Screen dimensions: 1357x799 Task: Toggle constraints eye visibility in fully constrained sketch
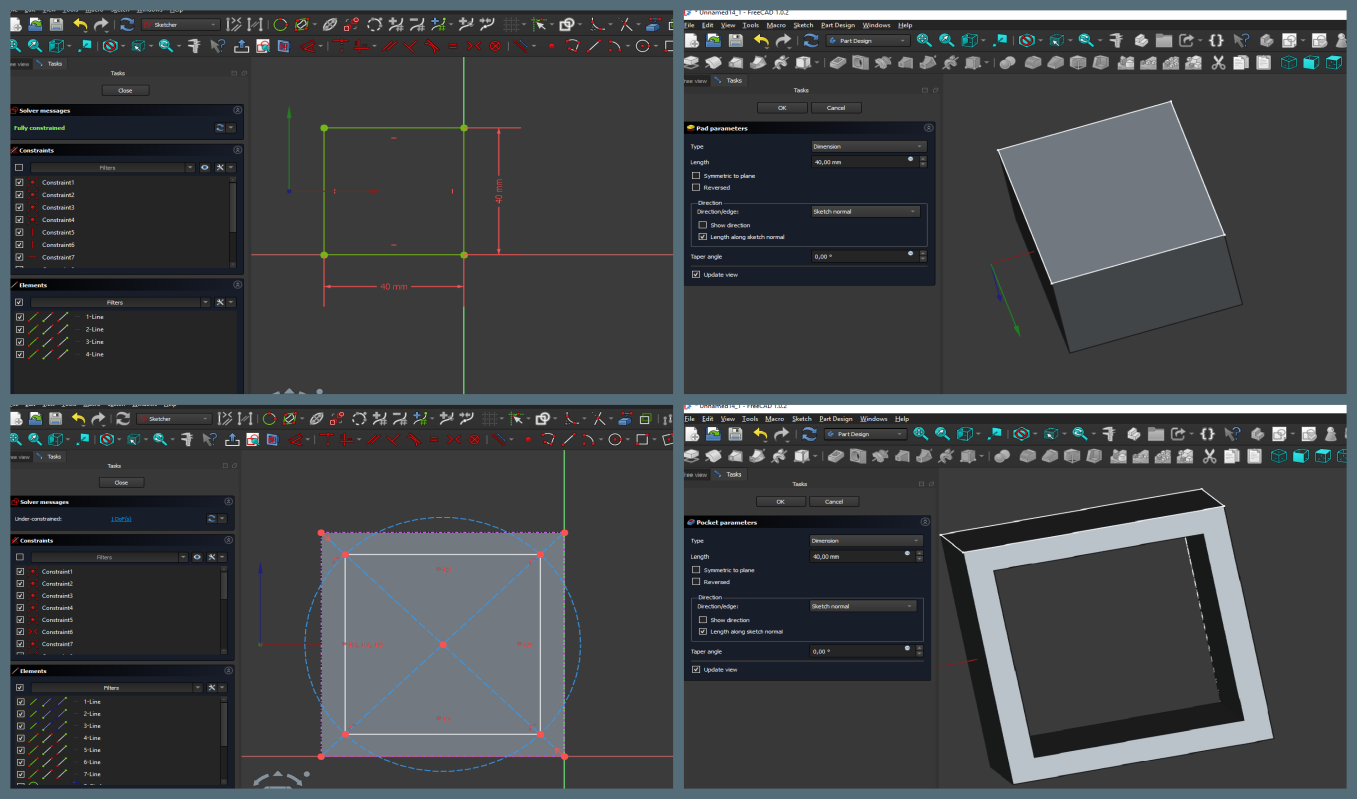[204, 167]
